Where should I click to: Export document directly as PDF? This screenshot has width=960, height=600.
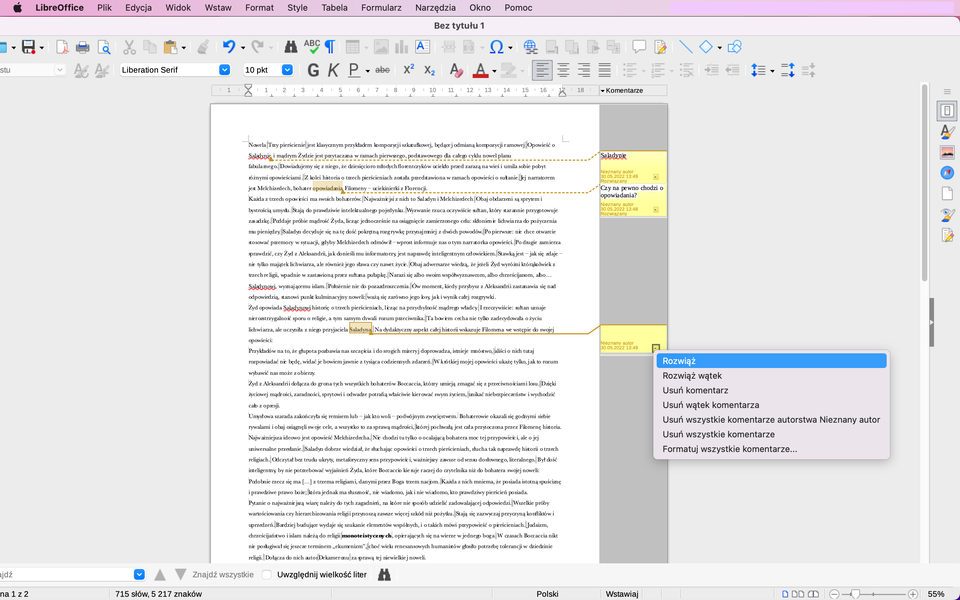(x=63, y=46)
